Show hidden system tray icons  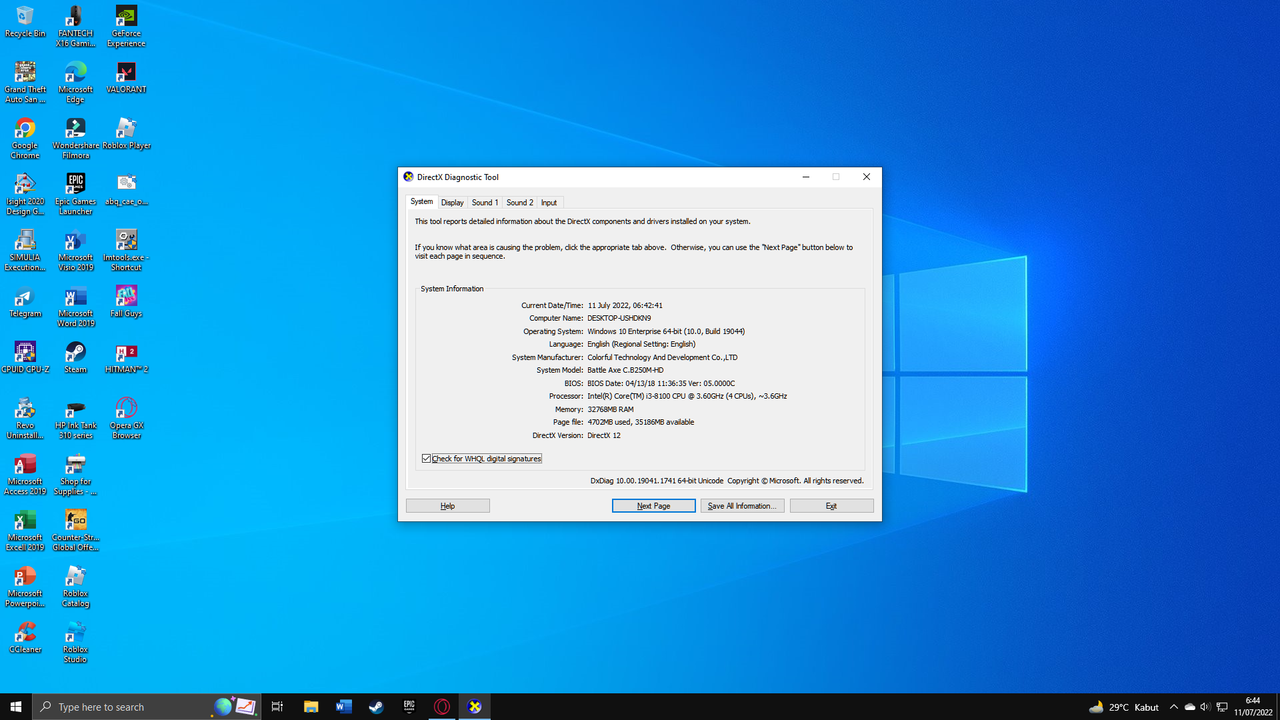pos(1174,706)
